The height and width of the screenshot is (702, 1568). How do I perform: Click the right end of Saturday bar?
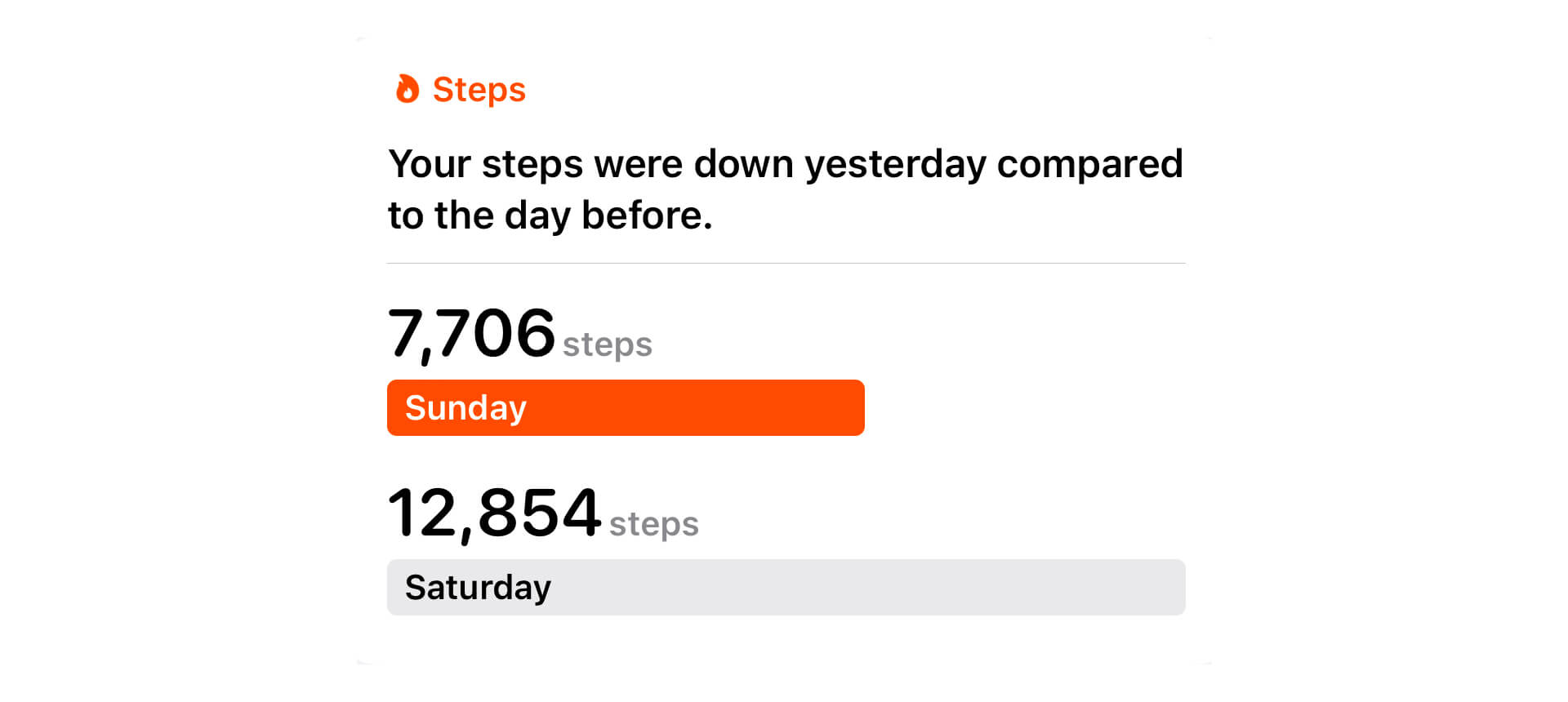coord(1168,587)
